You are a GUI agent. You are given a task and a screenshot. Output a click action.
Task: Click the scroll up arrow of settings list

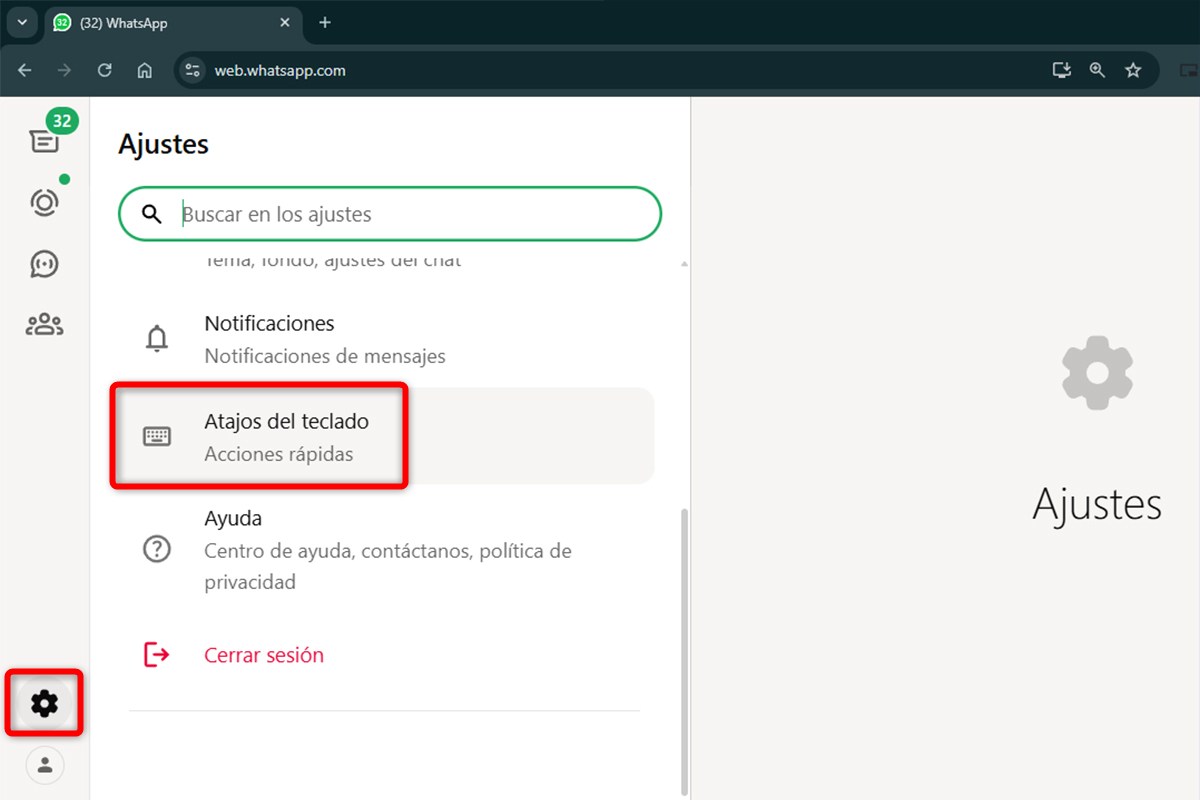[x=685, y=264]
